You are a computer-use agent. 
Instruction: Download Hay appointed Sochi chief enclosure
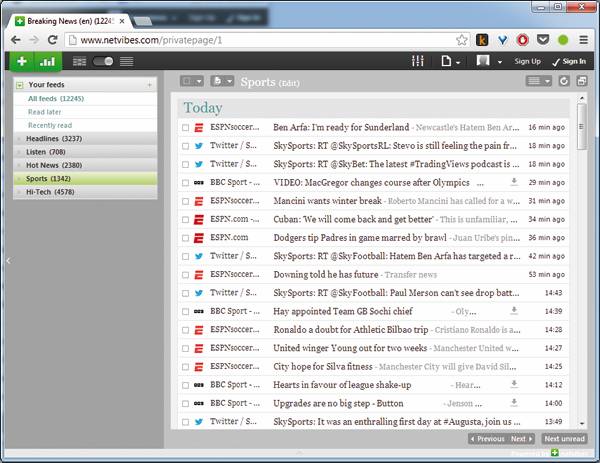pos(514,310)
